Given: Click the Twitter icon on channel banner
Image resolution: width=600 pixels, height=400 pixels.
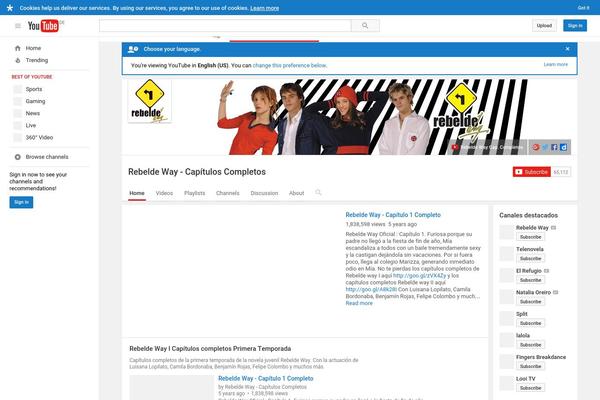Looking at the screenshot, I should point(545,147).
